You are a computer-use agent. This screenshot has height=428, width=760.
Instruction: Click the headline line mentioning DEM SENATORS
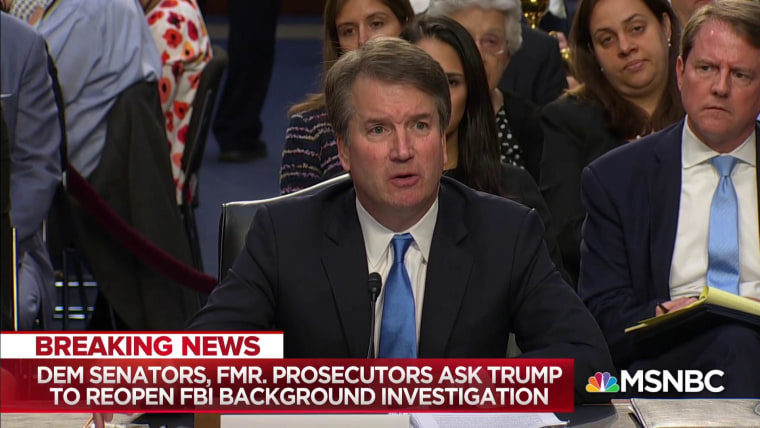[300, 375]
